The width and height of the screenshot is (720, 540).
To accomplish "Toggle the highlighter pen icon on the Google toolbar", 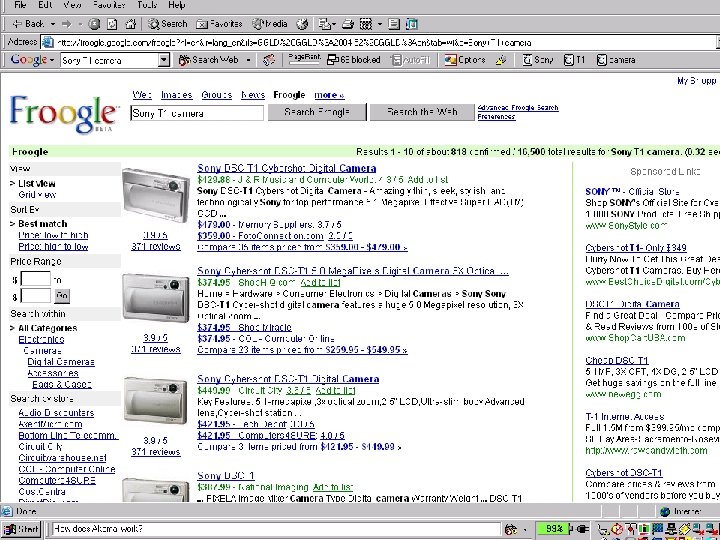I will [501, 60].
